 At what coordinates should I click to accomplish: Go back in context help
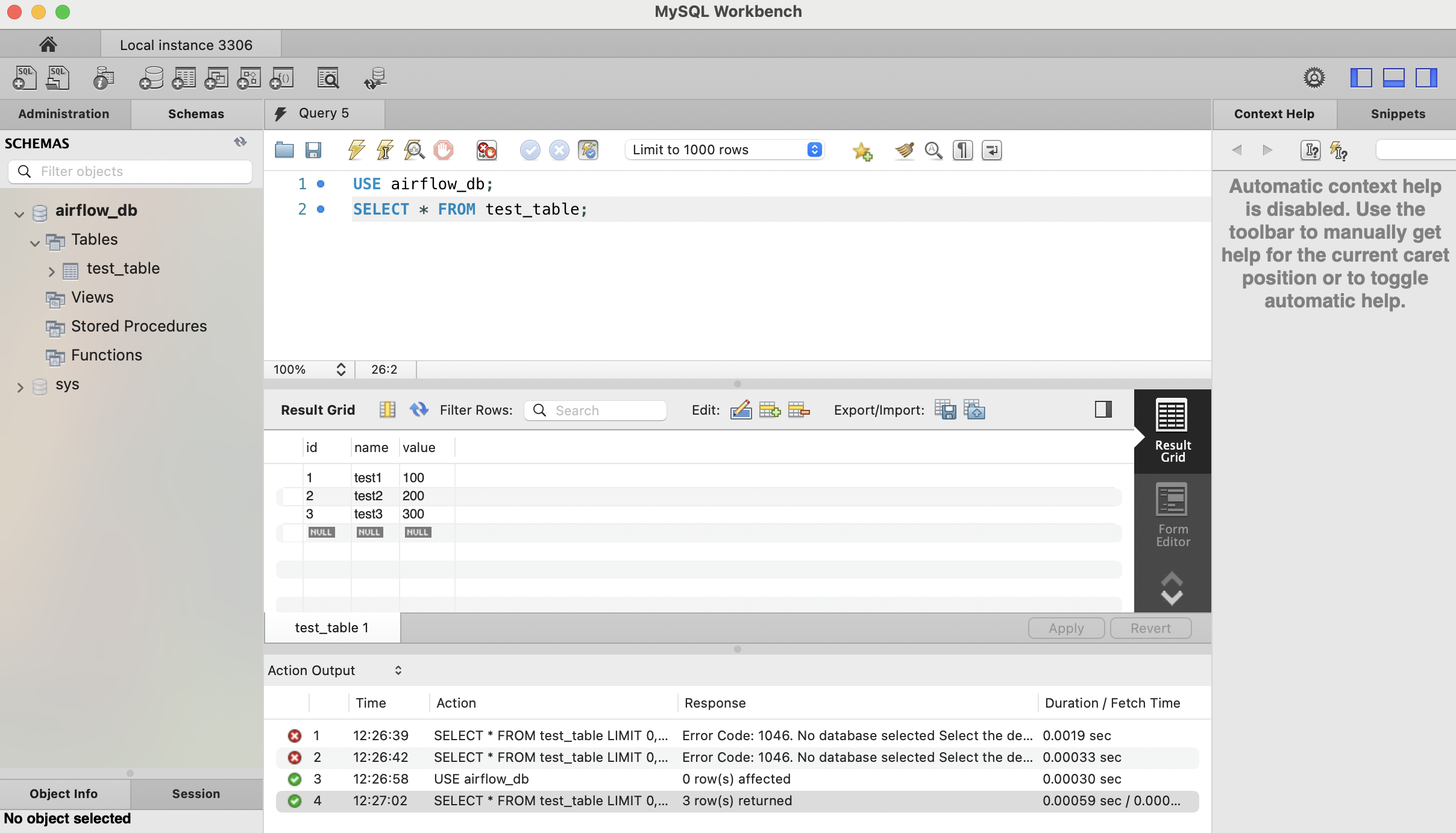pos(1237,150)
